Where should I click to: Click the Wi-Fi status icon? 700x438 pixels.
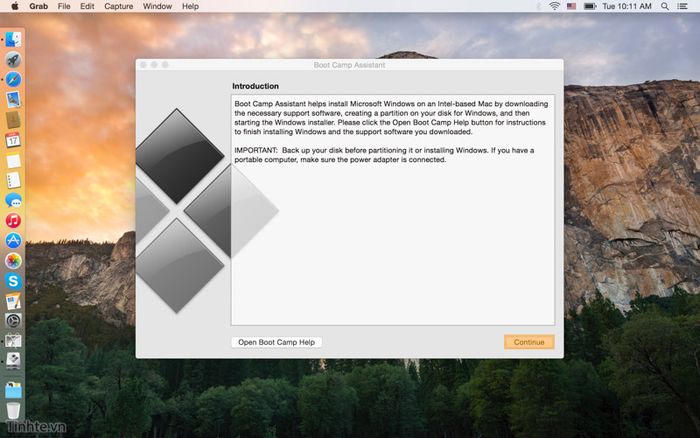554,6
